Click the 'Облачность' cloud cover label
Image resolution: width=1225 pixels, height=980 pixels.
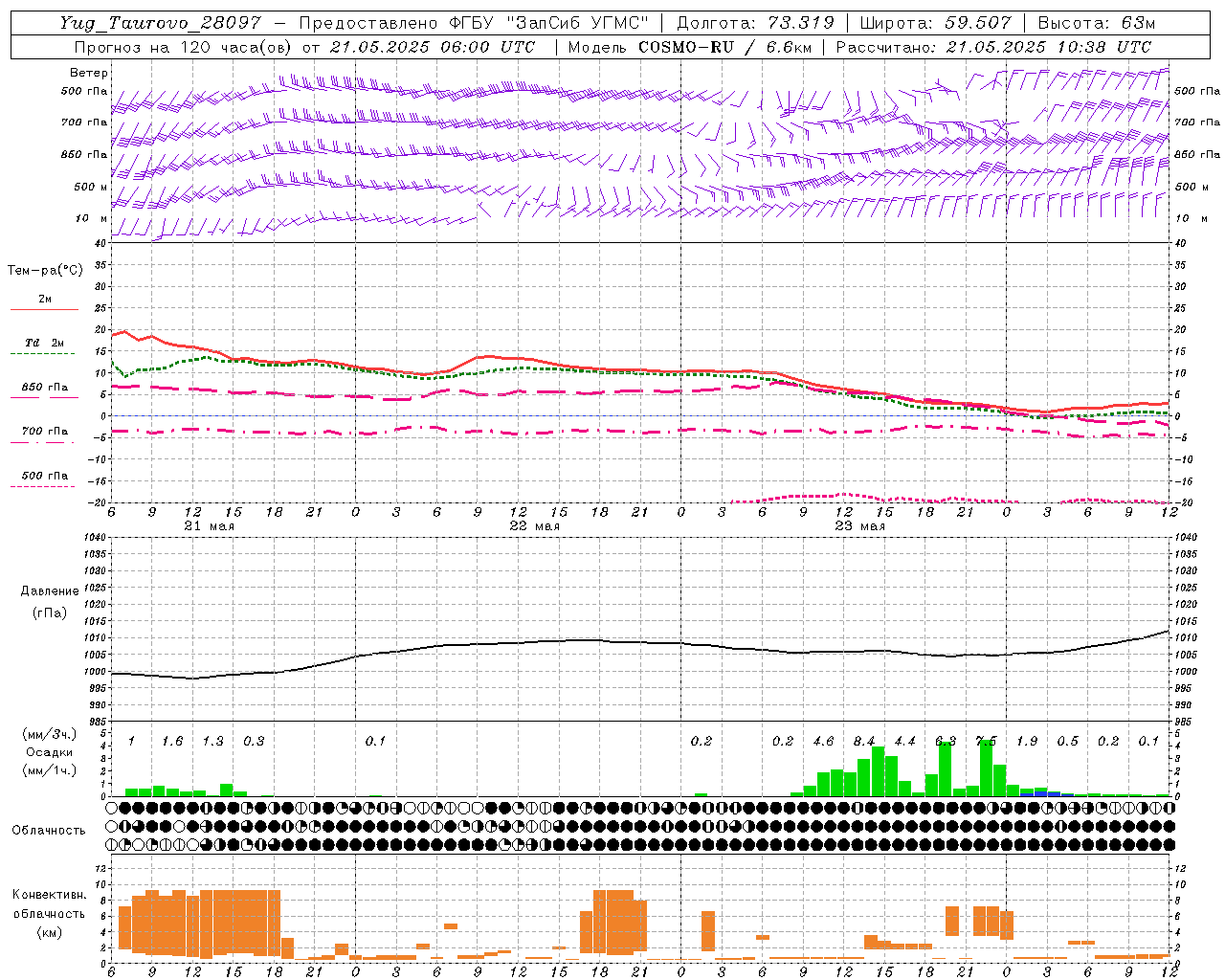tap(49, 830)
